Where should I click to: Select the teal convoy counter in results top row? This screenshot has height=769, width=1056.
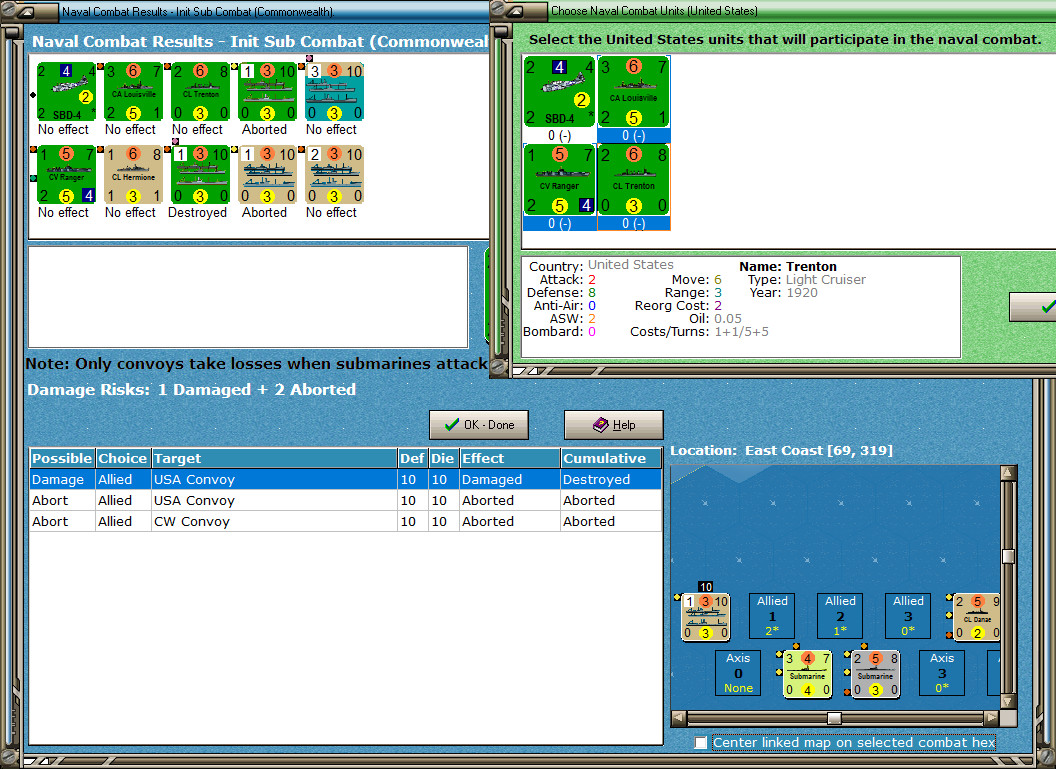pos(335,92)
